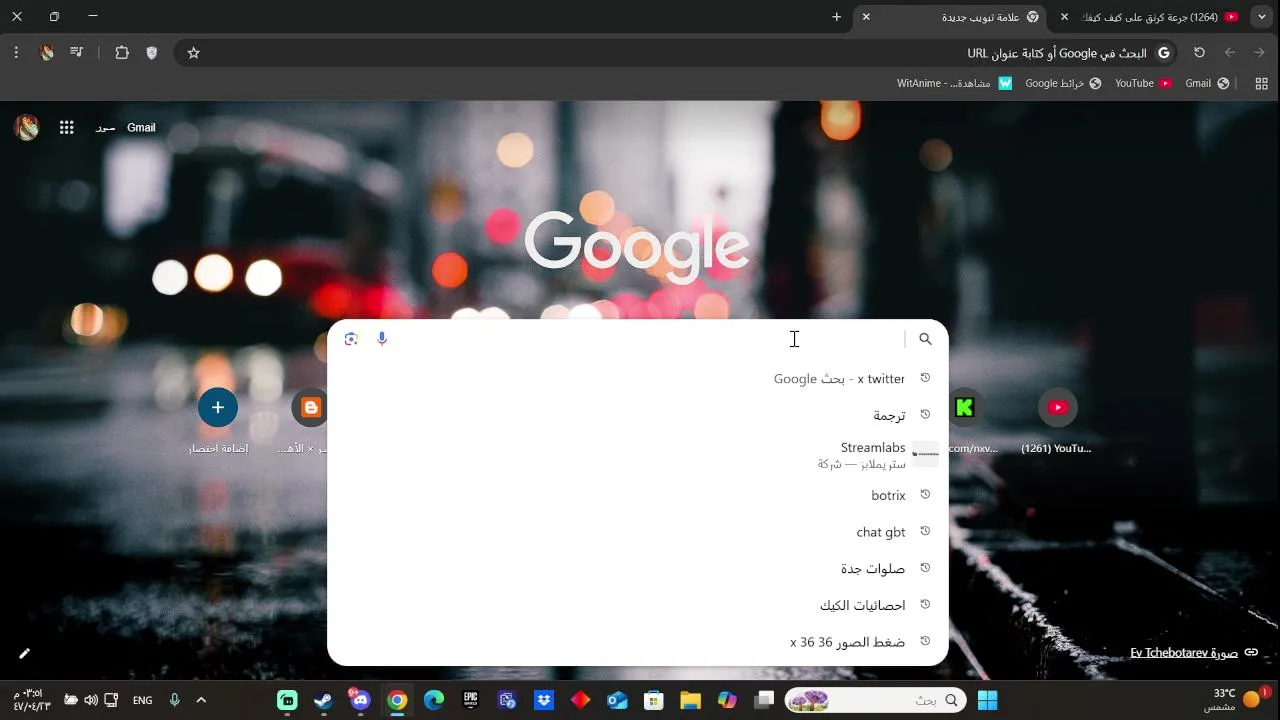
Task: Open the ENG language indicator
Action: (143, 700)
